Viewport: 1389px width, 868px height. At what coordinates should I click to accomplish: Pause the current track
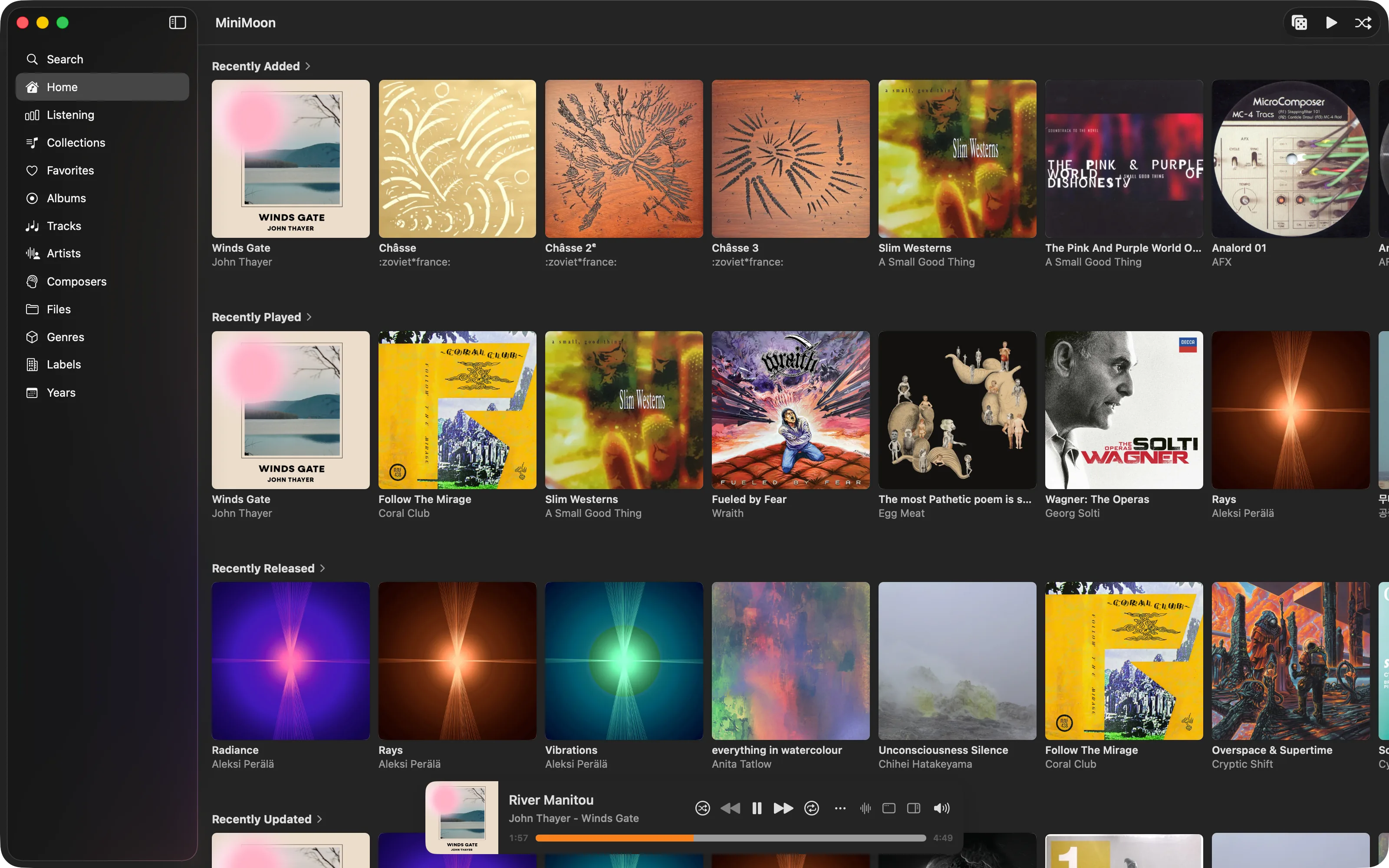point(757,808)
